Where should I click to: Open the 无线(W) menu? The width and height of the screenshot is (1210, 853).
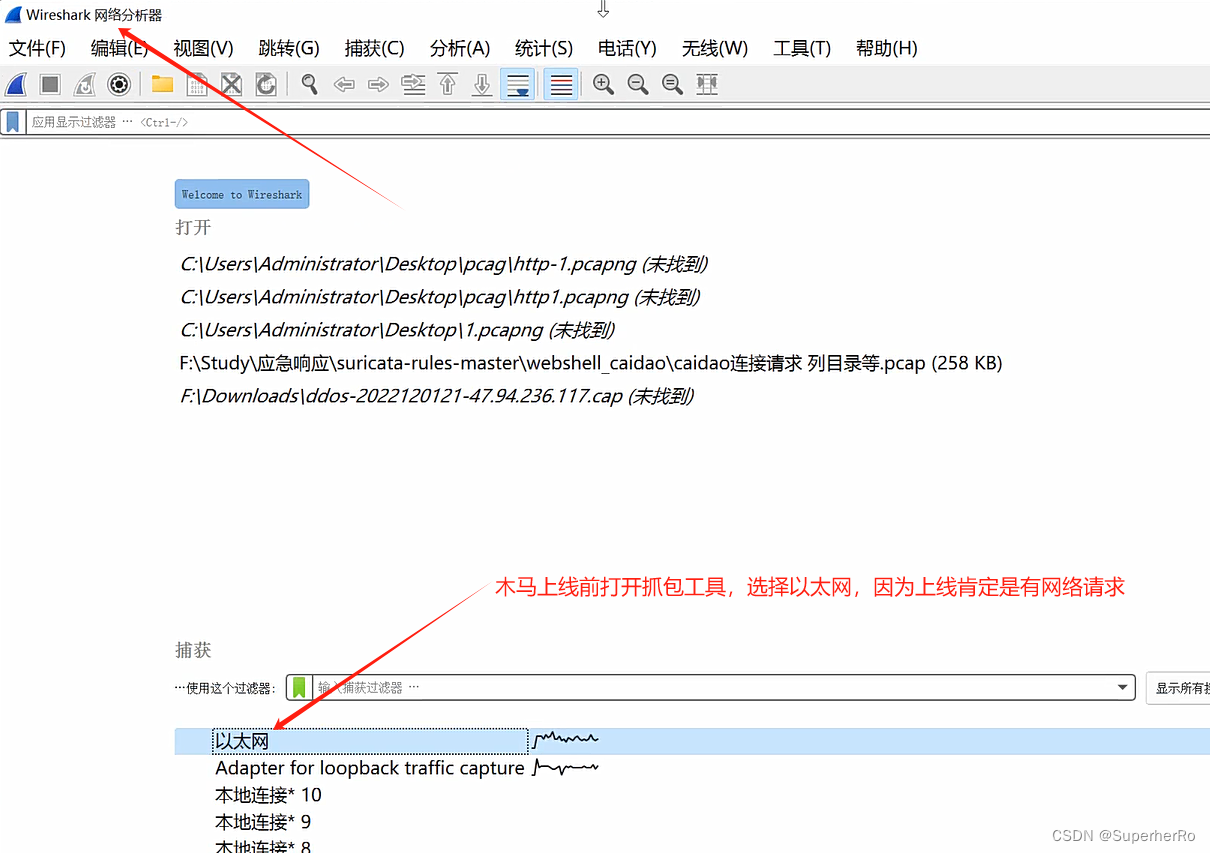(x=715, y=48)
